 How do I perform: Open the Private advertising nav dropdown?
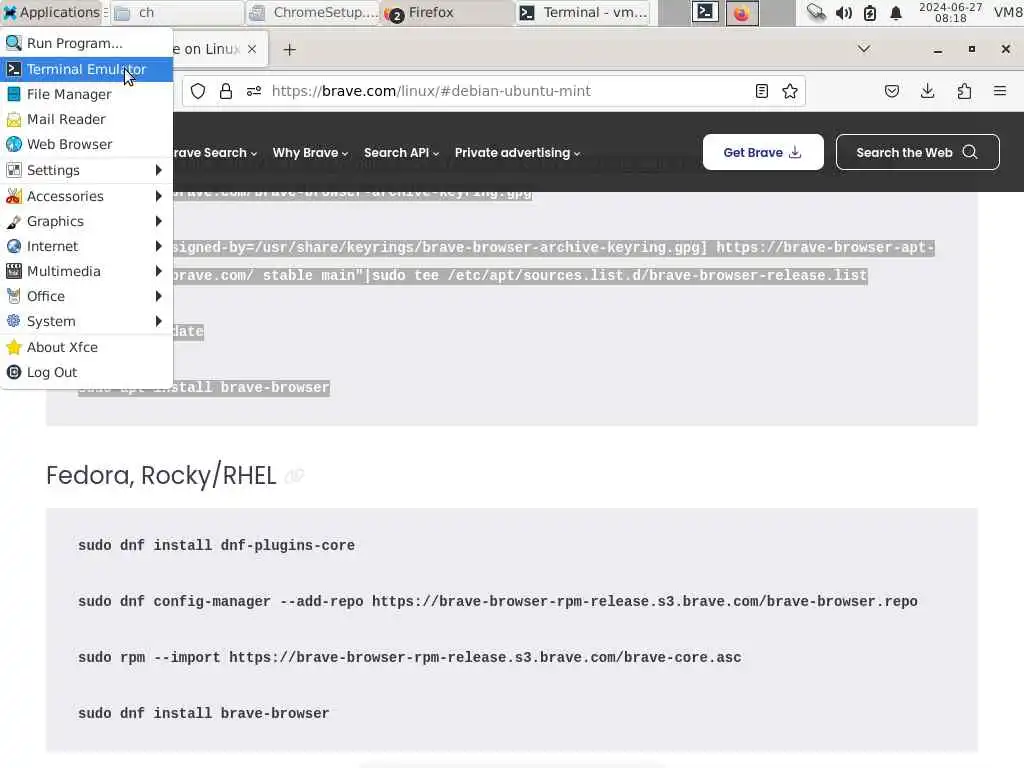pos(517,153)
